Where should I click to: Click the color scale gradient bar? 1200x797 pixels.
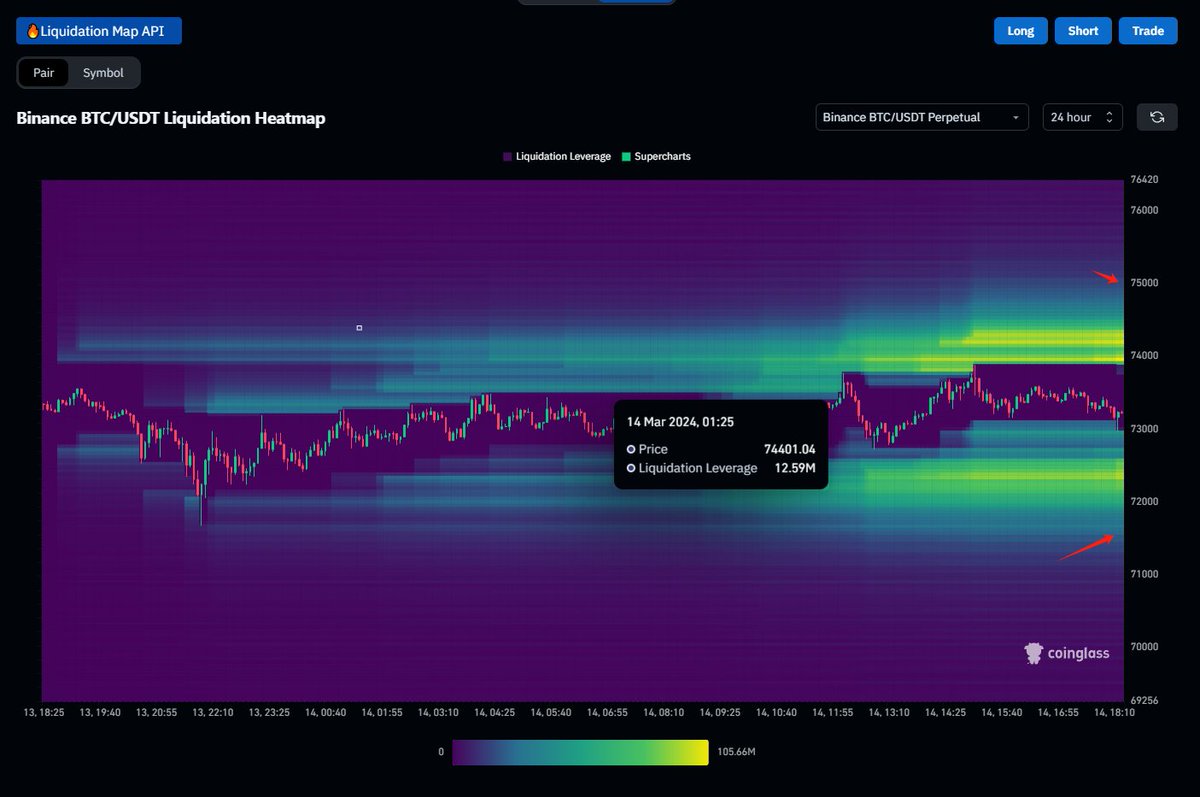click(580, 752)
